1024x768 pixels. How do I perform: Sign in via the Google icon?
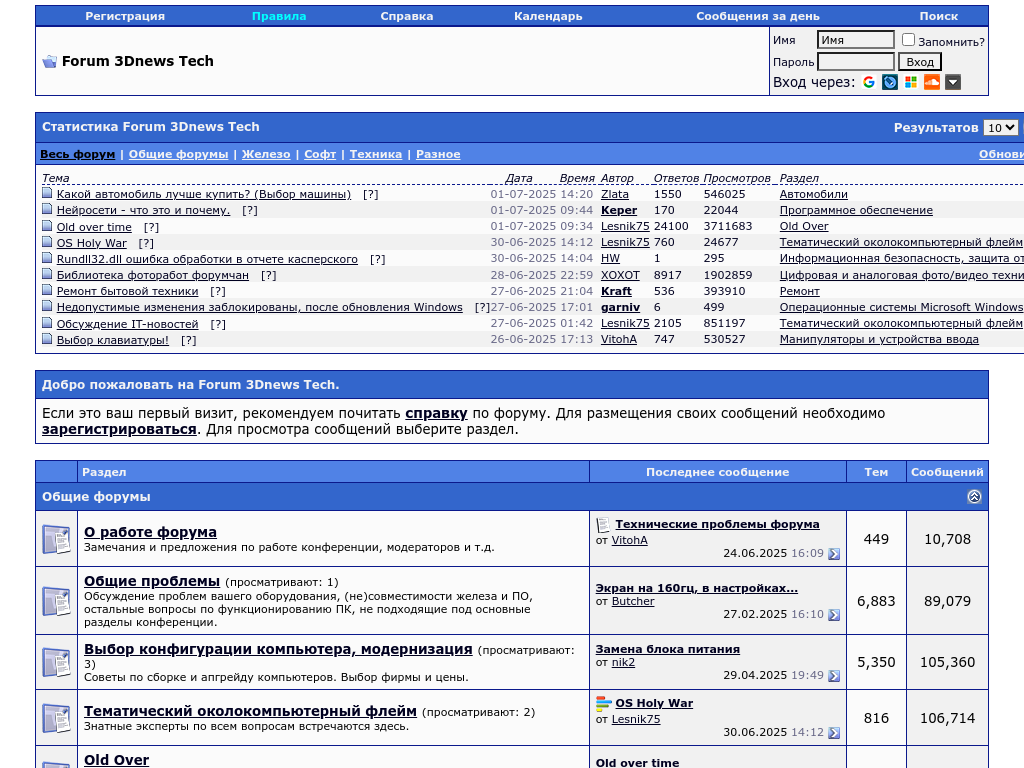(x=869, y=82)
